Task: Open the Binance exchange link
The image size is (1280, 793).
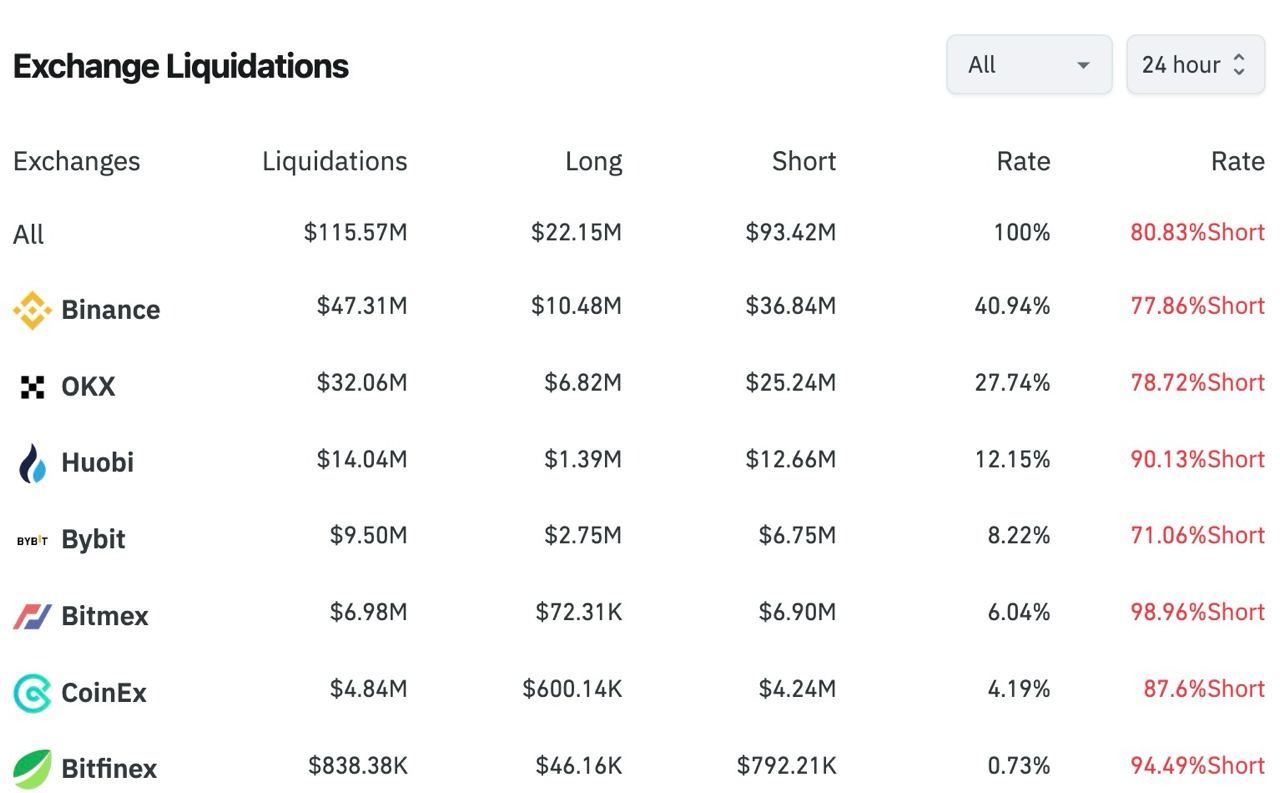Action: (110, 310)
